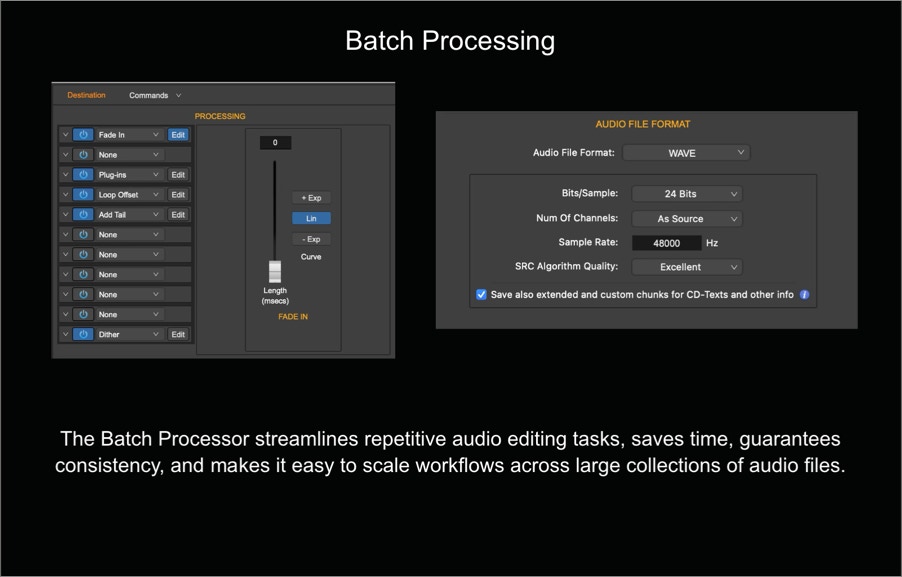Toggle the Loop Offset power icon

(84, 195)
